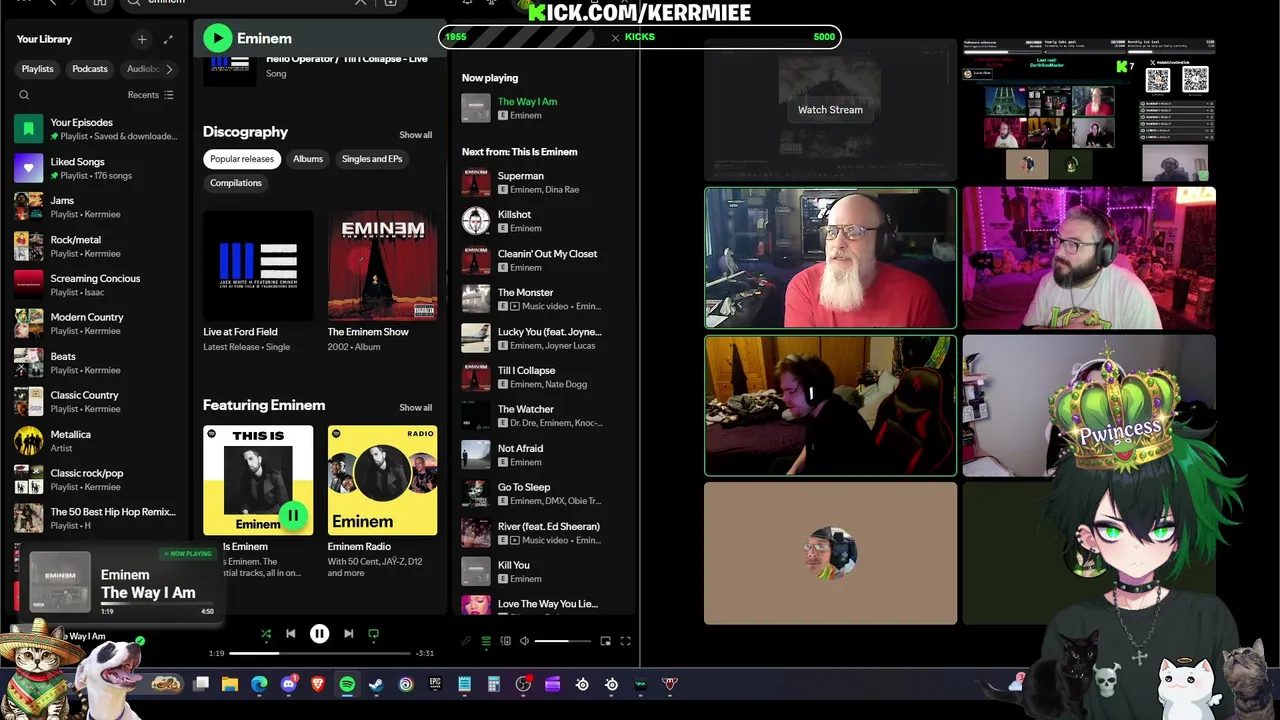Open The Way I Am now playing title
This screenshot has width=1280, height=720.
(527, 101)
